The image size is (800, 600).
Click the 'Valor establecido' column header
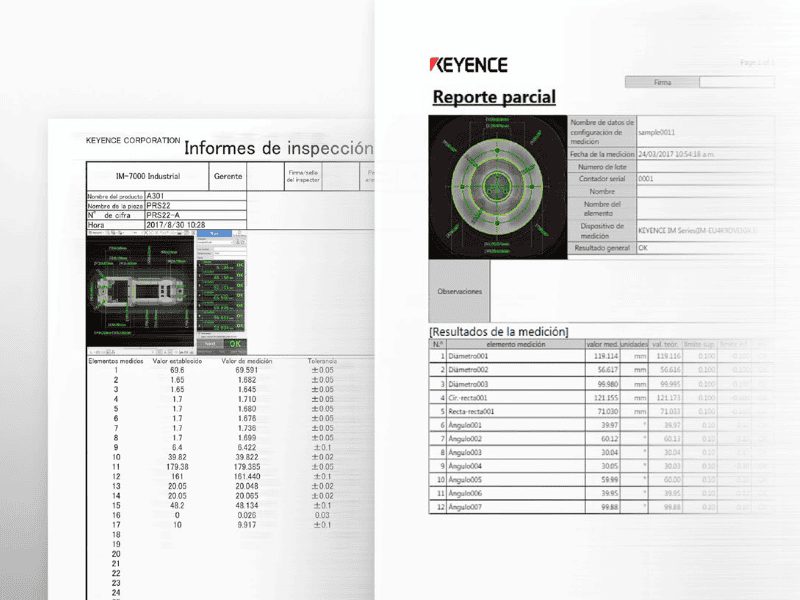point(177,361)
